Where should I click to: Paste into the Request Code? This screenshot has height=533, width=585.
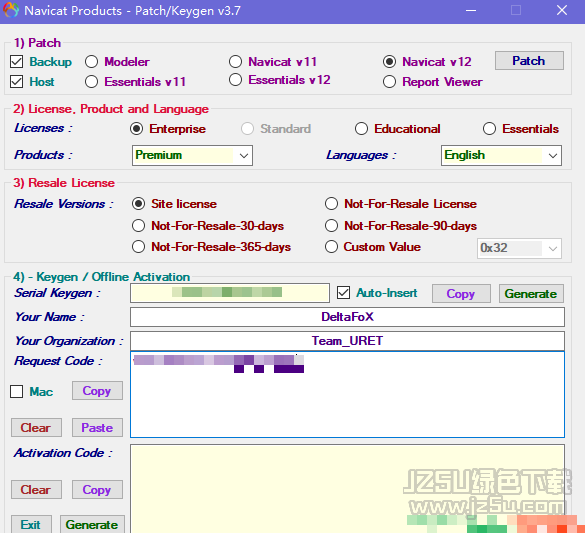tap(97, 427)
